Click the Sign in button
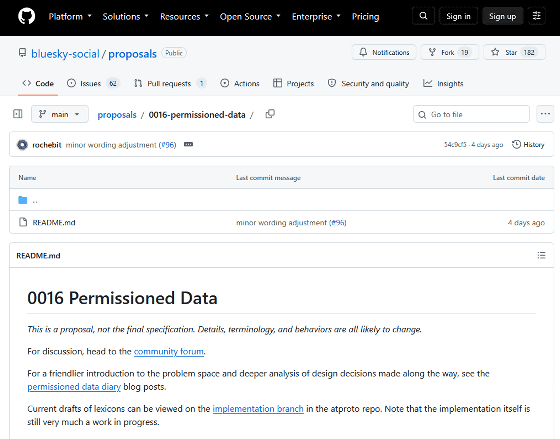This screenshot has width=560, height=439. point(458,16)
